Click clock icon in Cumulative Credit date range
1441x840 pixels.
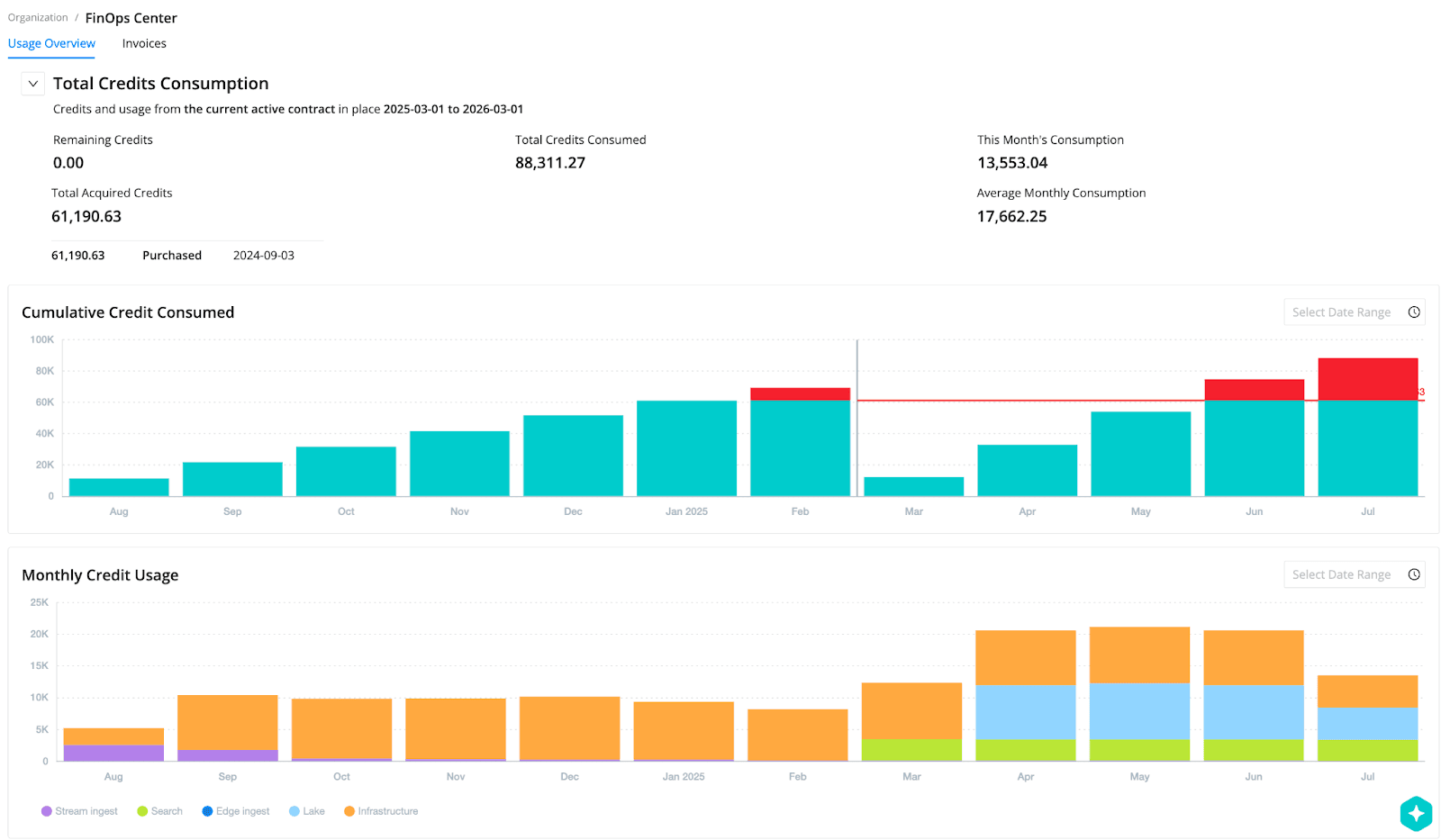pyautogui.click(x=1414, y=312)
